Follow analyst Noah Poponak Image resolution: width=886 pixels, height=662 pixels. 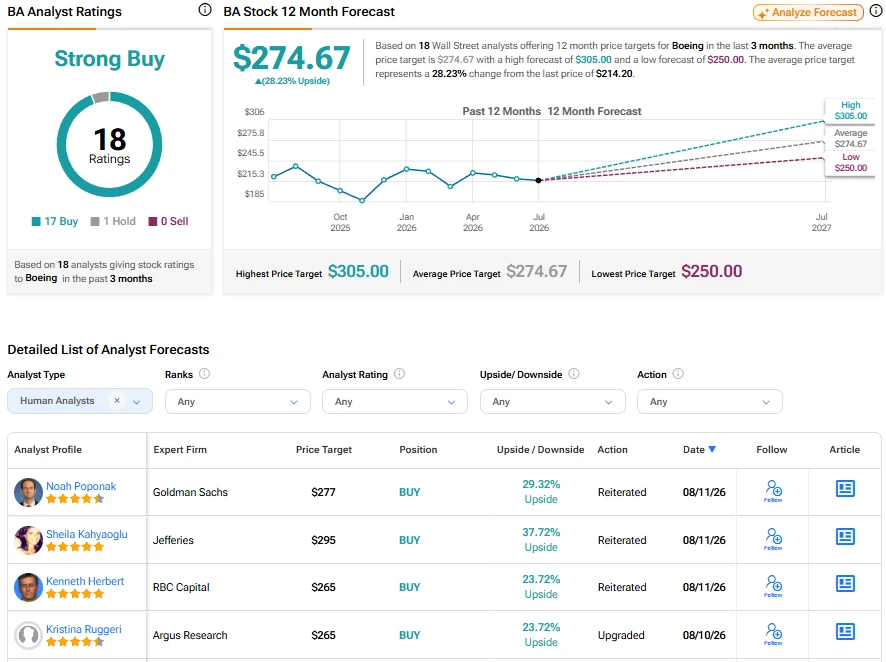click(773, 490)
